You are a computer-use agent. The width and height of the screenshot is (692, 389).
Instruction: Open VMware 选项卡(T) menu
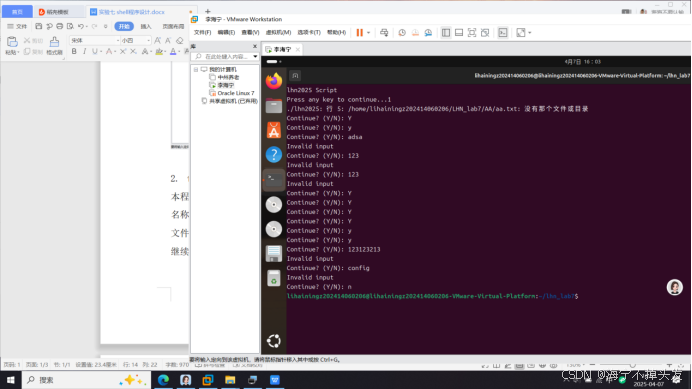[x=309, y=33]
